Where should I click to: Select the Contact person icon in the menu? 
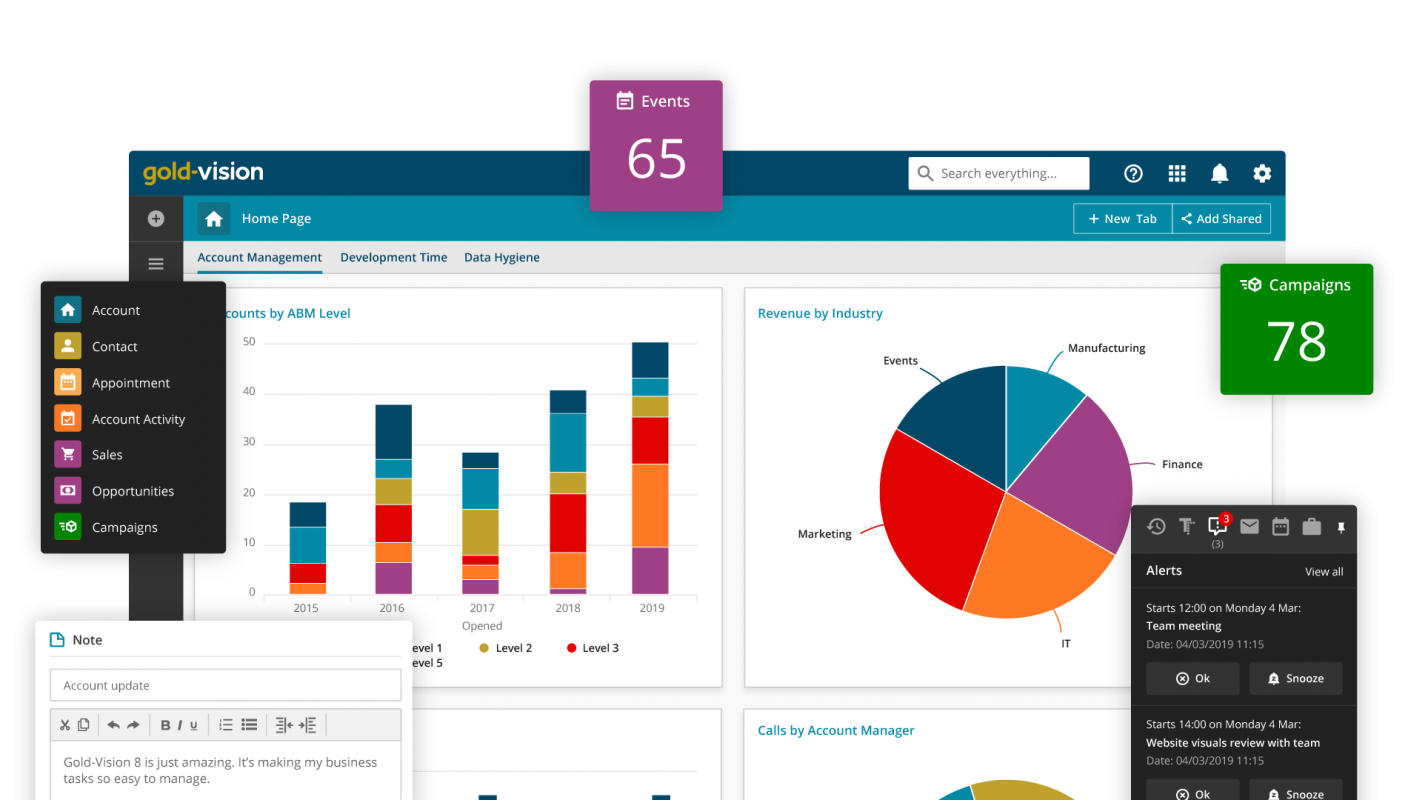[67, 346]
